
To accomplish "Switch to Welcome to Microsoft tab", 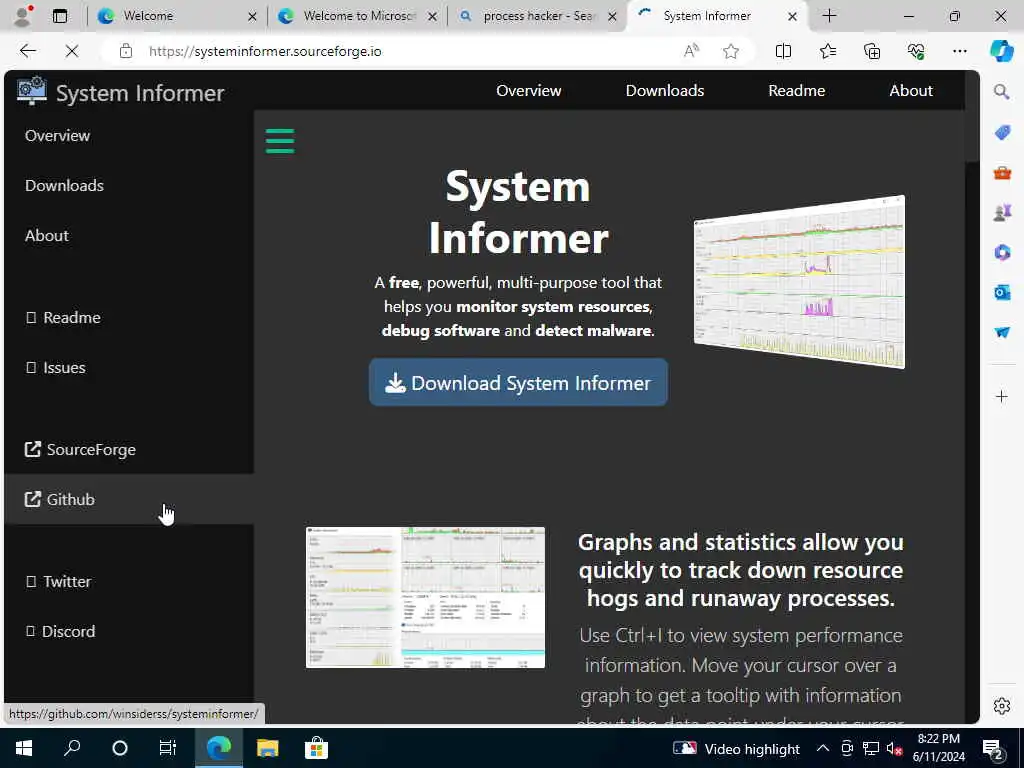I will point(357,16).
